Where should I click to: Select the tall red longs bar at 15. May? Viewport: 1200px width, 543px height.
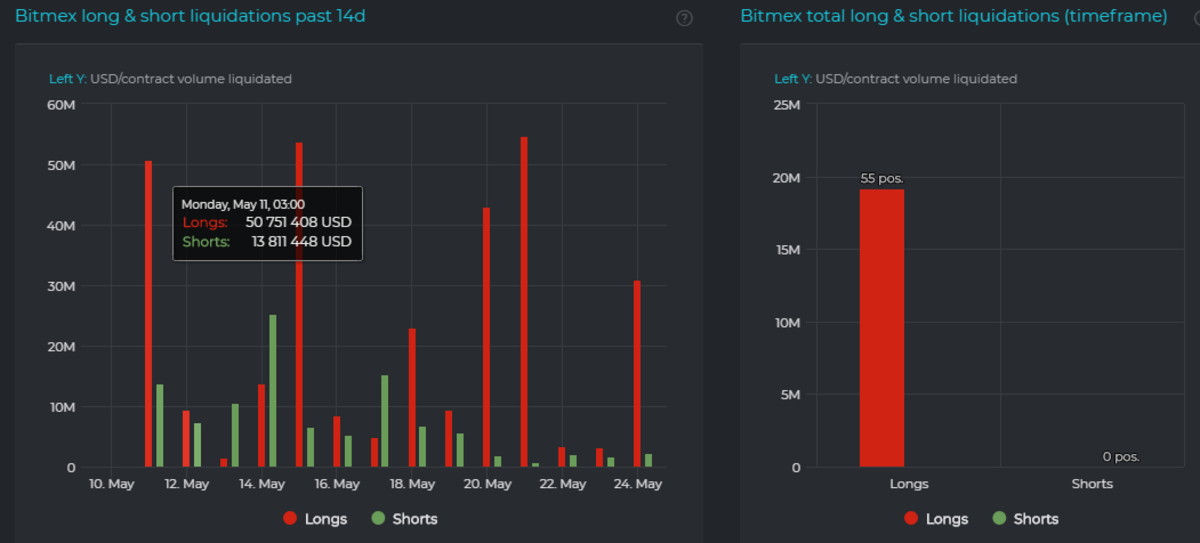(299, 305)
